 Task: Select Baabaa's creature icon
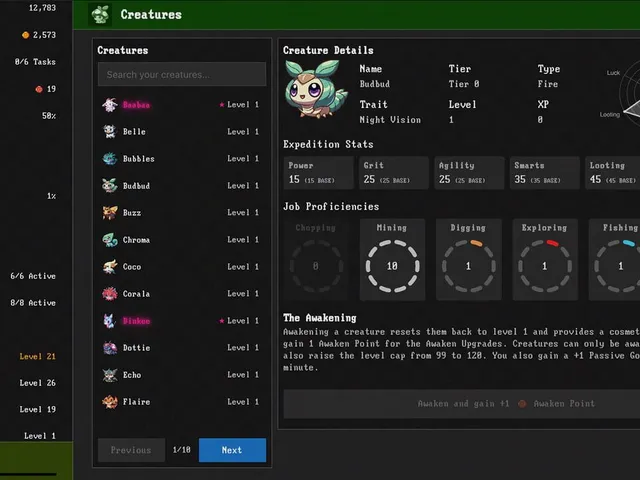click(x=110, y=105)
